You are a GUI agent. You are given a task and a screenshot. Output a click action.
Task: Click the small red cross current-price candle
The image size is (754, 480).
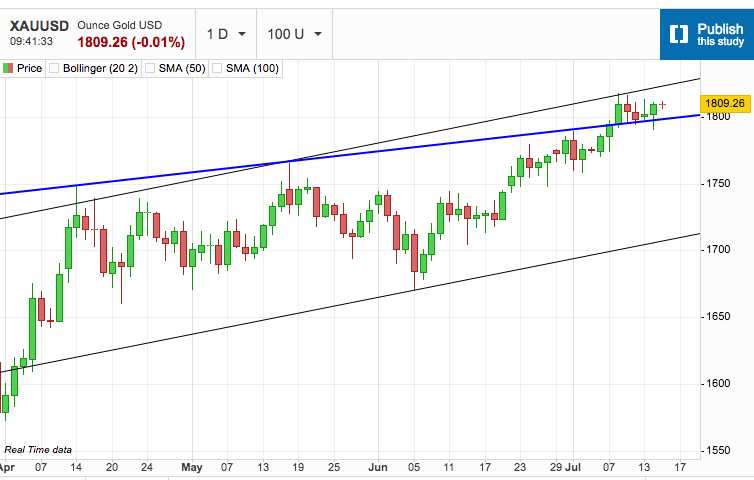click(x=663, y=104)
